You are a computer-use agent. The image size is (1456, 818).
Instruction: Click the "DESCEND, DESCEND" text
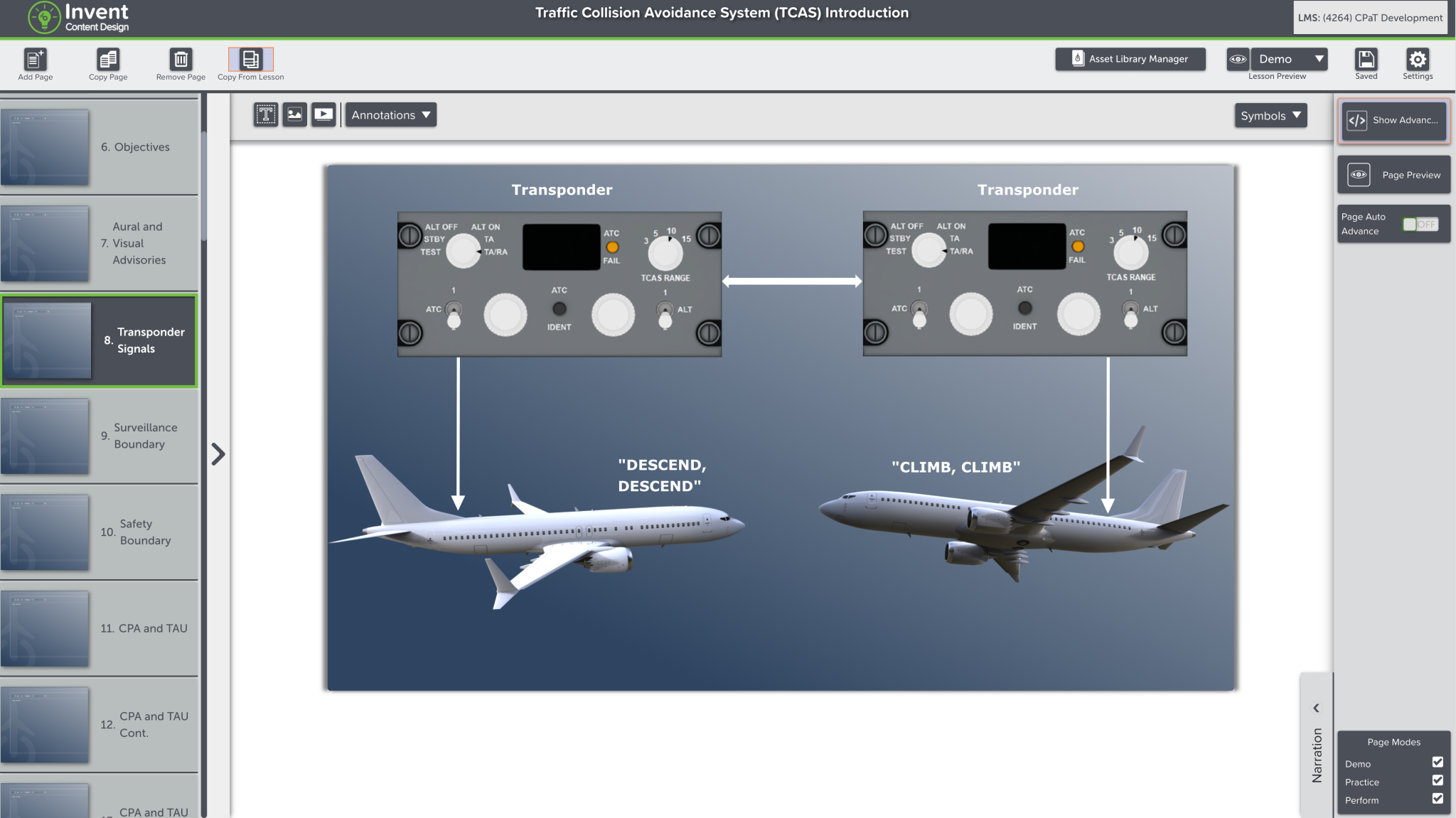(662, 475)
